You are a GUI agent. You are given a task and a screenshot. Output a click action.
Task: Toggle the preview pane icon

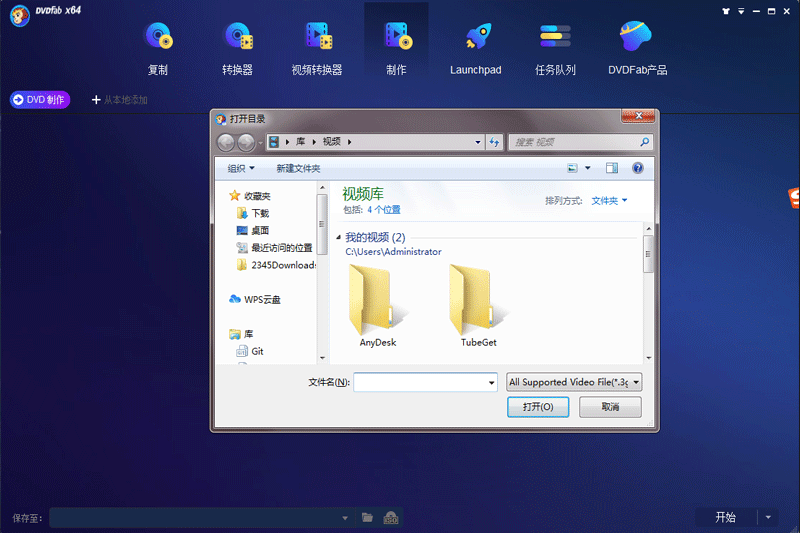coord(612,168)
